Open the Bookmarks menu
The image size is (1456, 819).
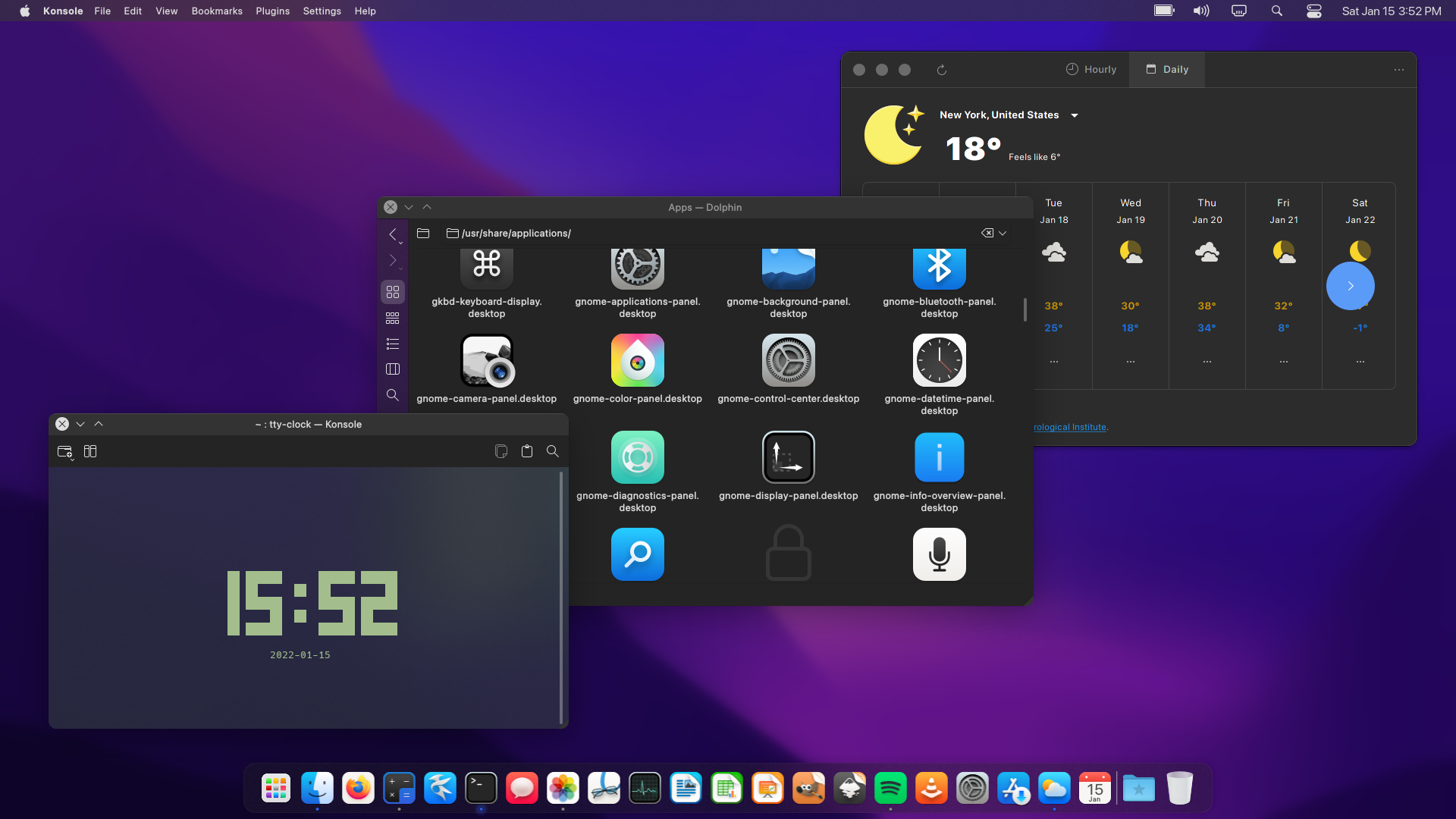pyautogui.click(x=217, y=11)
